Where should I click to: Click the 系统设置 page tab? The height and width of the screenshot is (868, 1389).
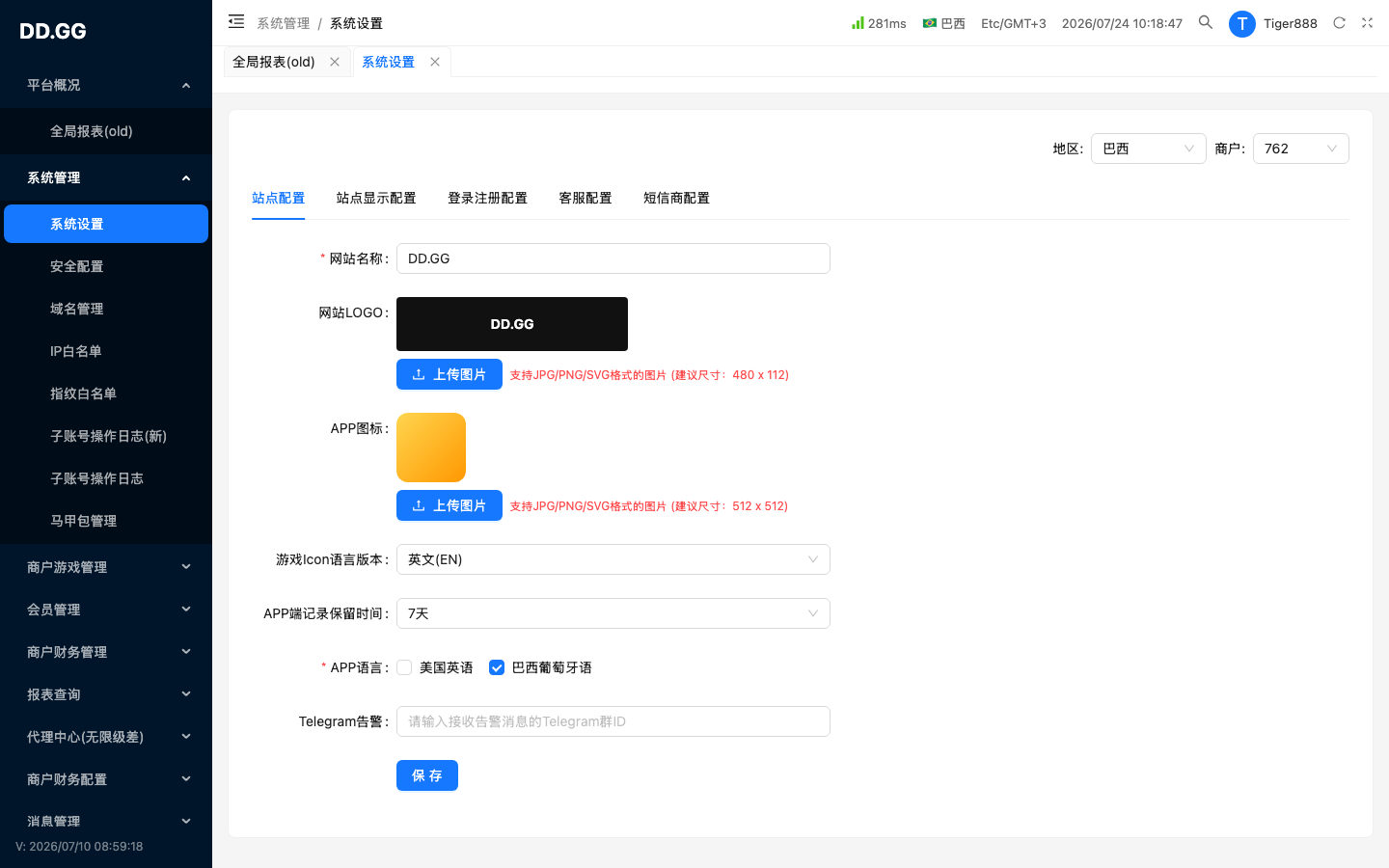tap(388, 62)
